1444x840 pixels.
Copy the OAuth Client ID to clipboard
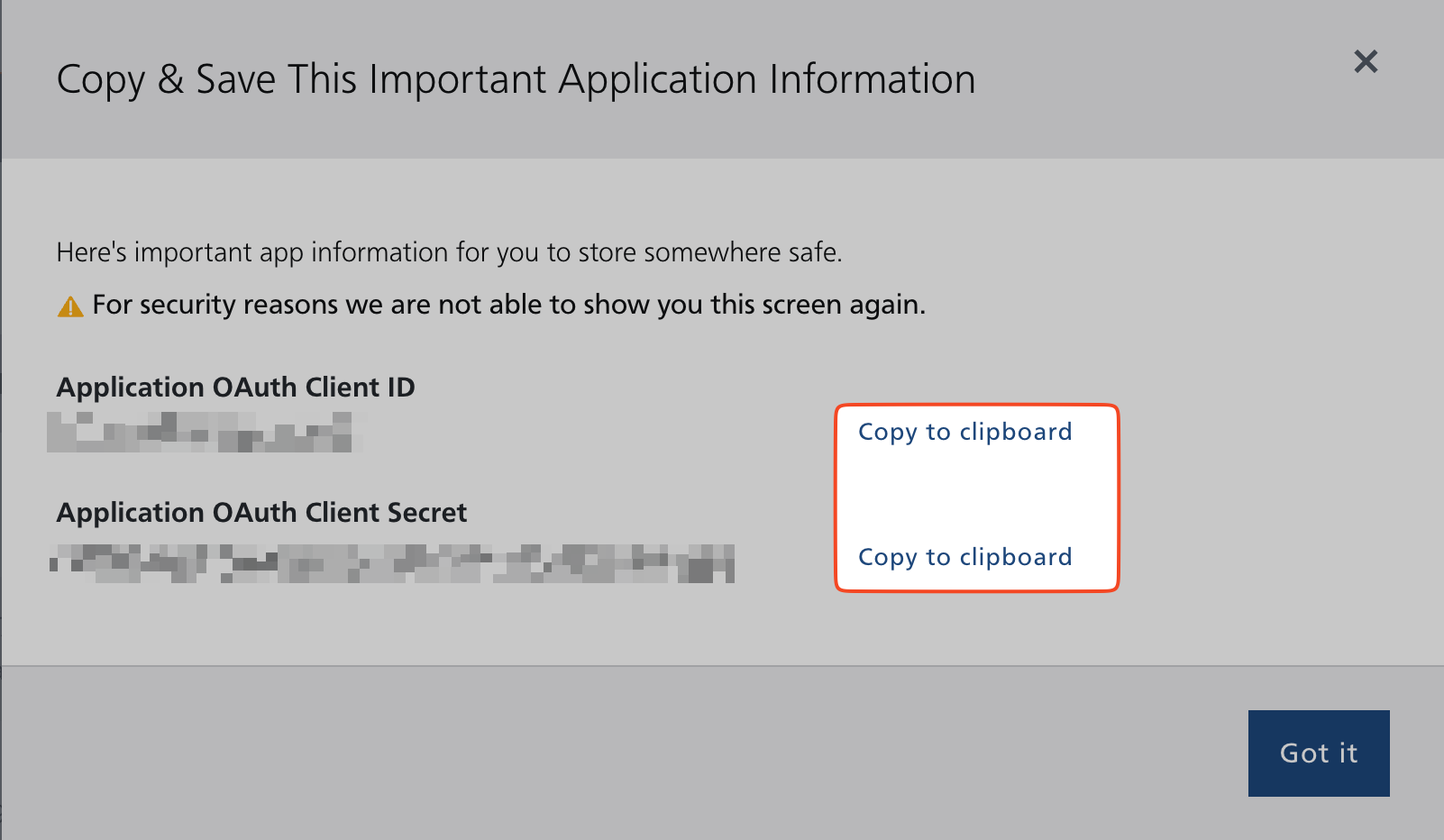(x=964, y=432)
